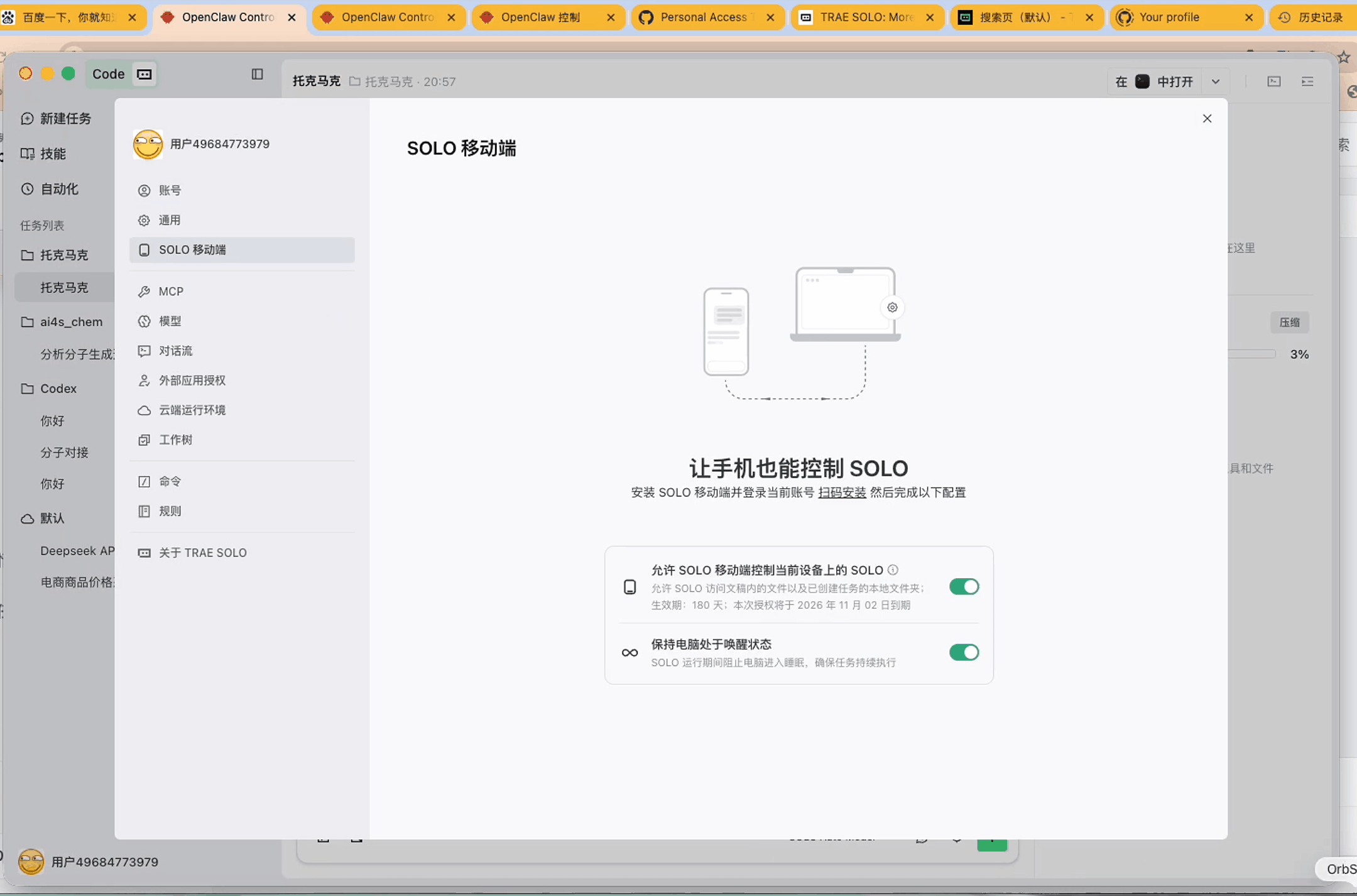Screen dimensions: 1357x896
Task: Toggle the right side panel icon
Action: [1308, 82]
